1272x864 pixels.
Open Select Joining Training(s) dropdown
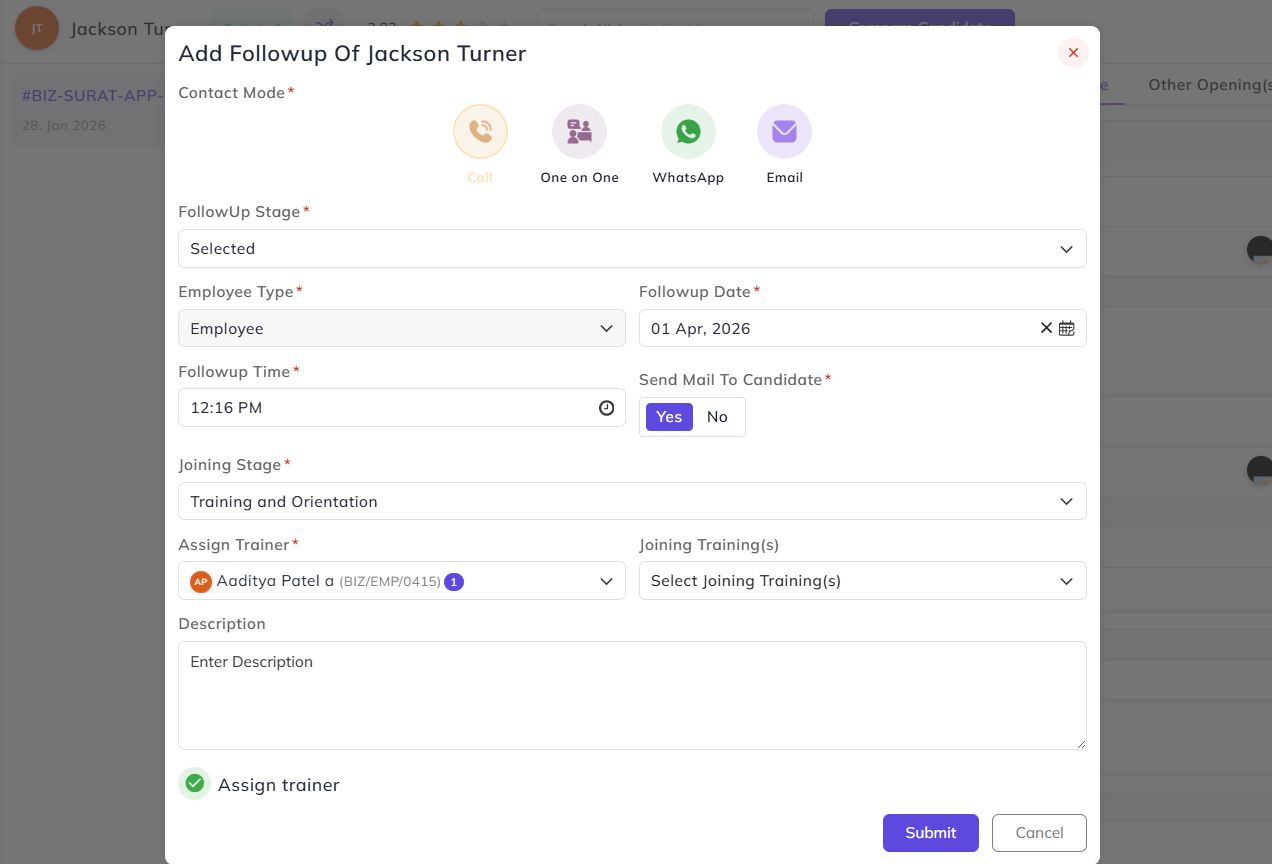863,581
